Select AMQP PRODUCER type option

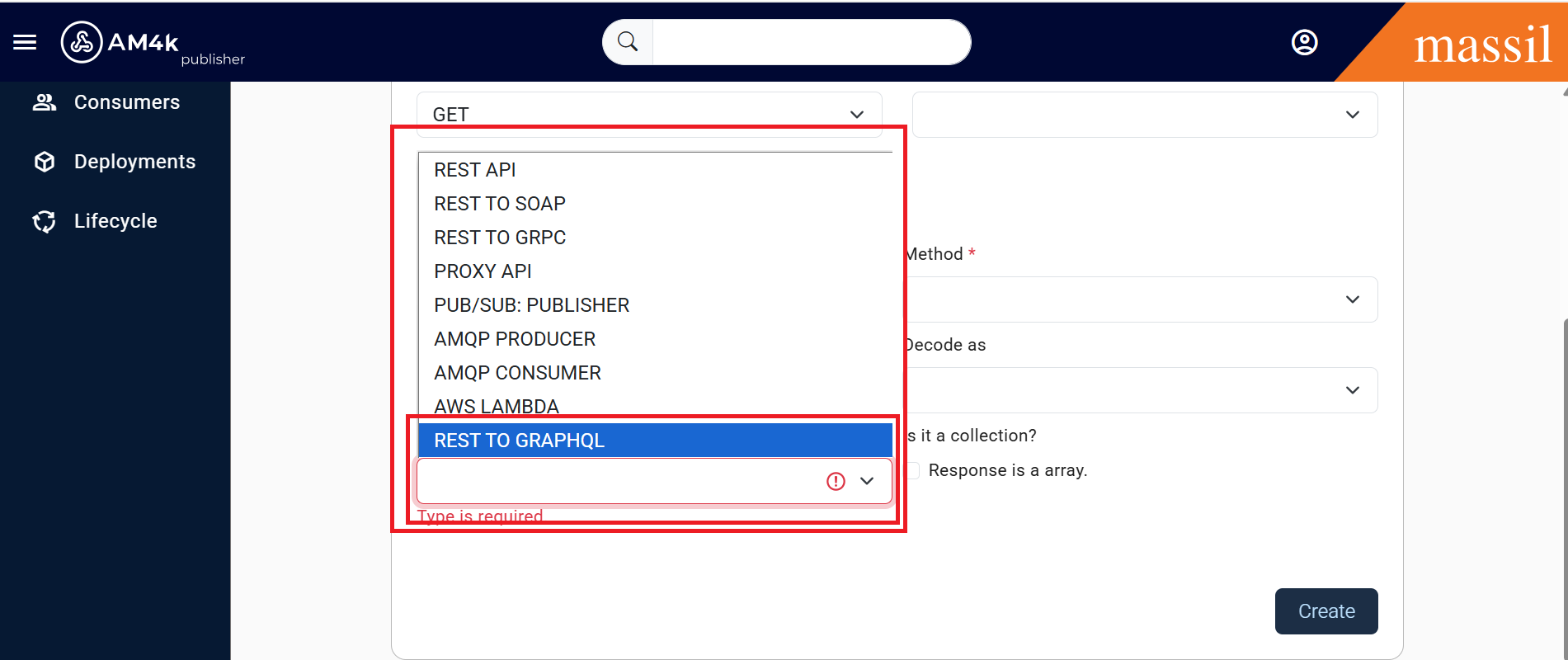515,339
